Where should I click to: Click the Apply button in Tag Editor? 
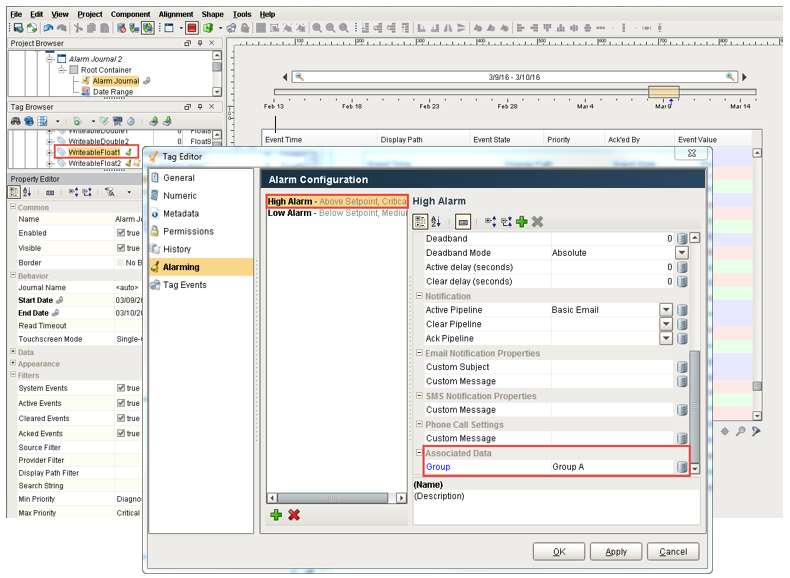pyautogui.click(x=616, y=552)
